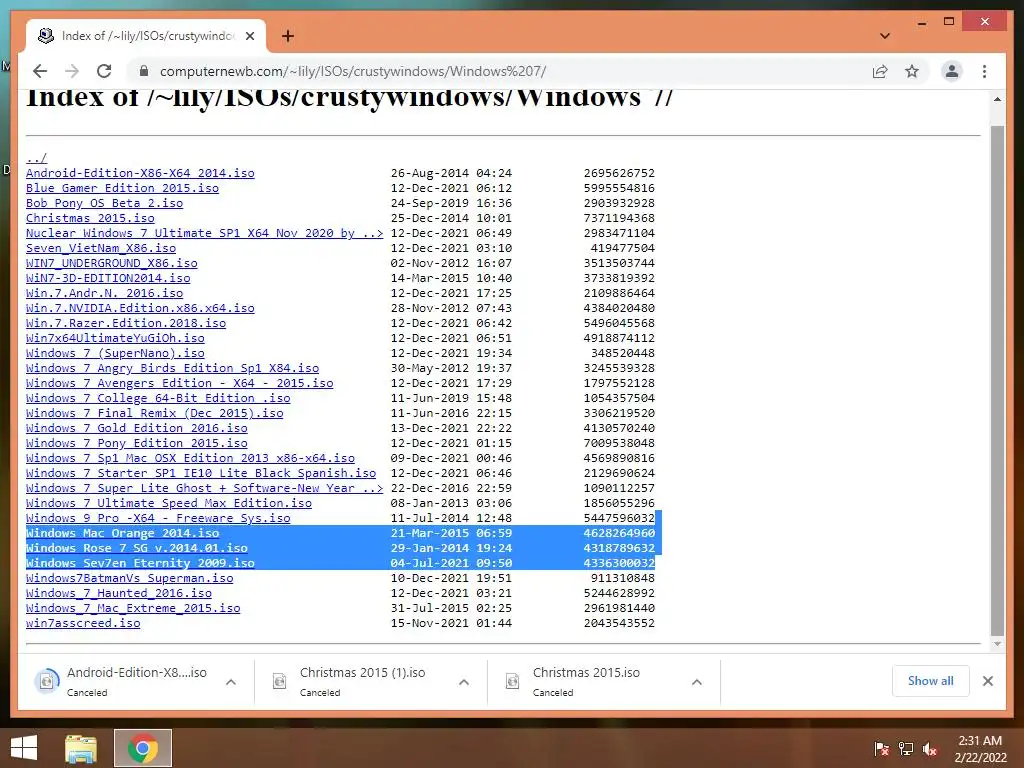Click Windows 7 Ultimate Speed Max Edition link
The height and width of the screenshot is (768, 1024).
point(168,504)
